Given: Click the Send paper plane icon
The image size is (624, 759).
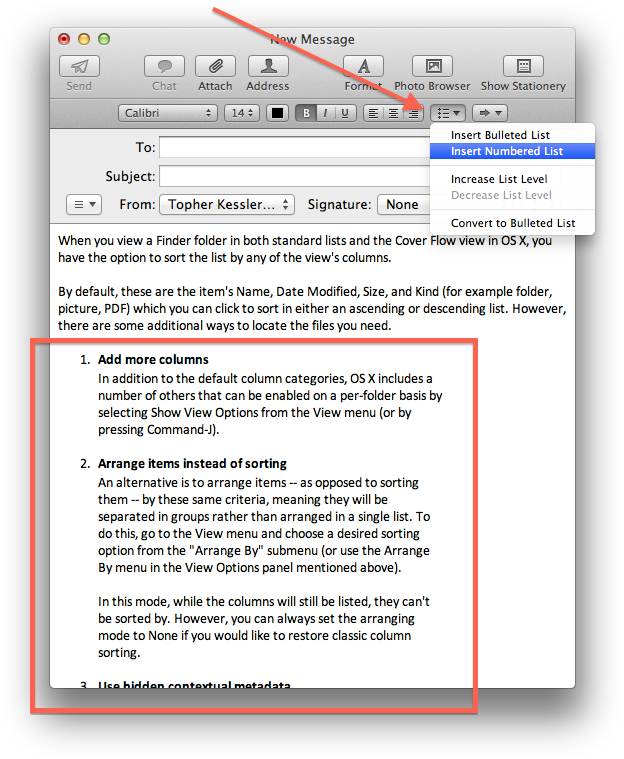Looking at the screenshot, I should (x=79, y=67).
